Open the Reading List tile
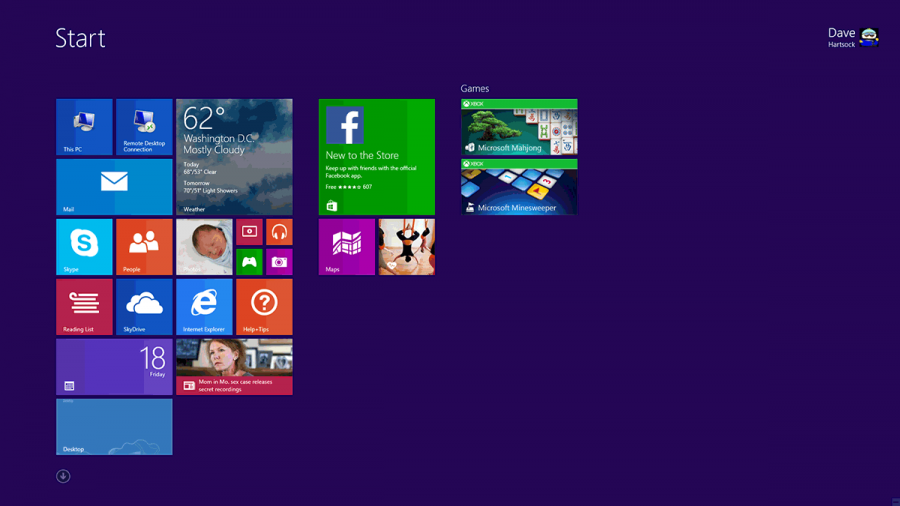The height and width of the screenshot is (506, 900). [84, 307]
